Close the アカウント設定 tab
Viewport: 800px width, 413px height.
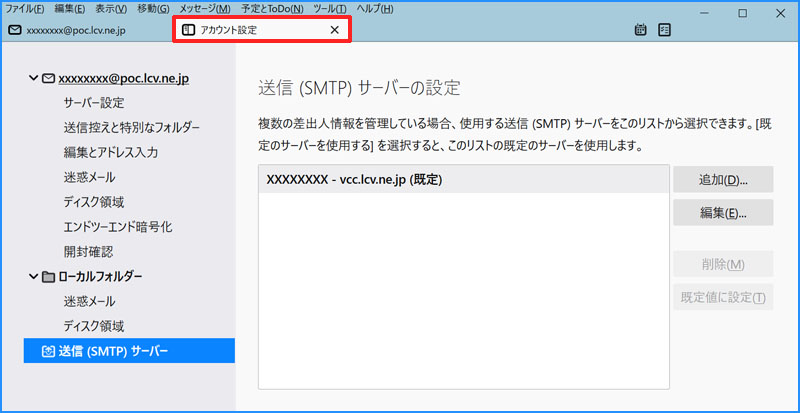point(335,30)
